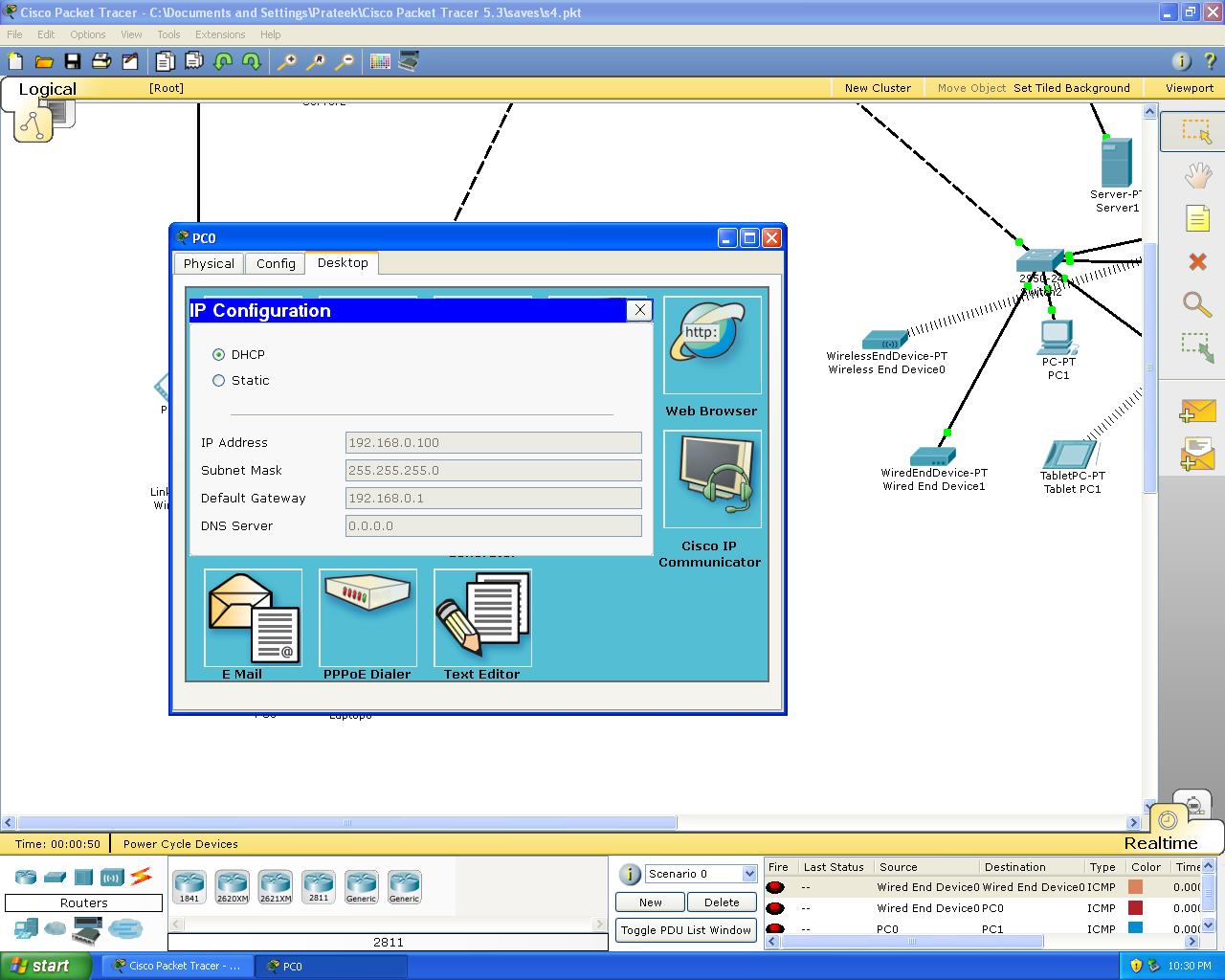Click Power Cycle Devices
Screen dimensions: 1225x980
click(181, 844)
